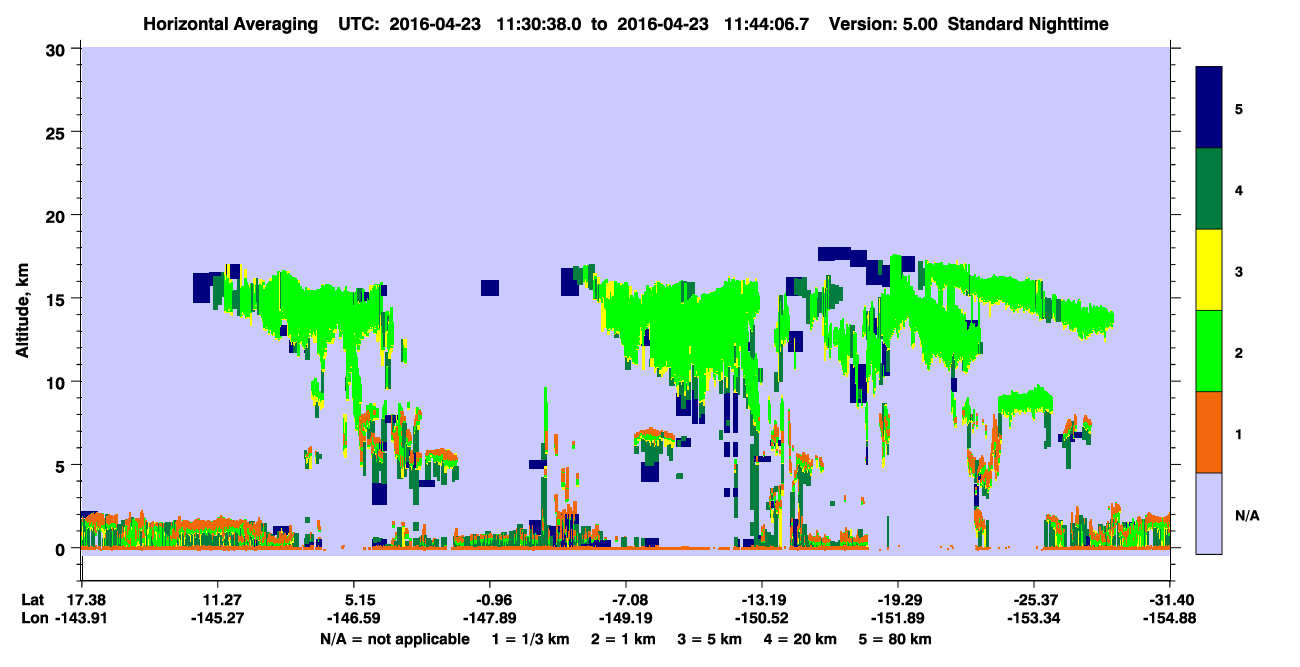The image size is (1300, 667).
Task: Click the dark green colorbar segment labeled 4
Action: click(x=1210, y=188)
